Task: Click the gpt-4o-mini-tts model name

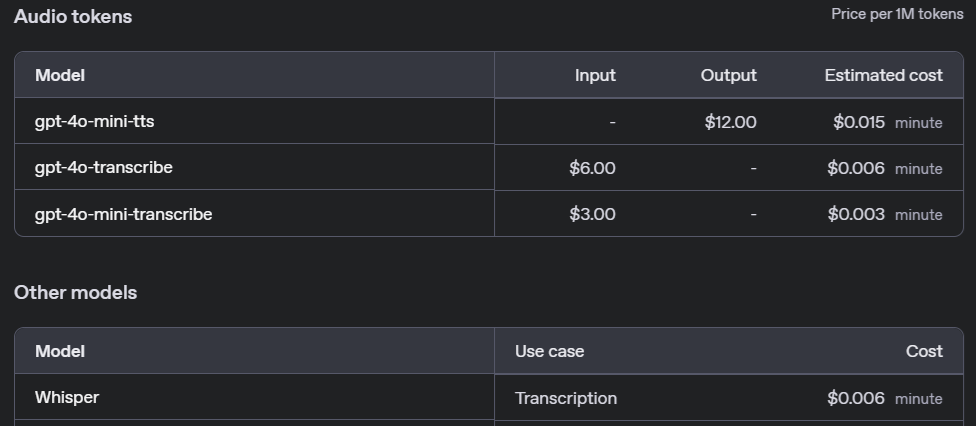Action: 95,121
